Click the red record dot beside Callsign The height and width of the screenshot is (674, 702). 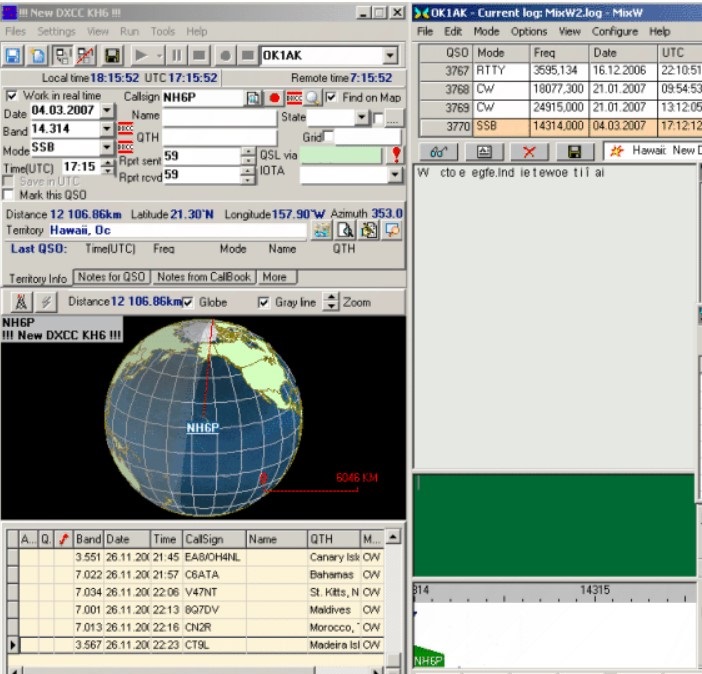click(x=273, y=97)
